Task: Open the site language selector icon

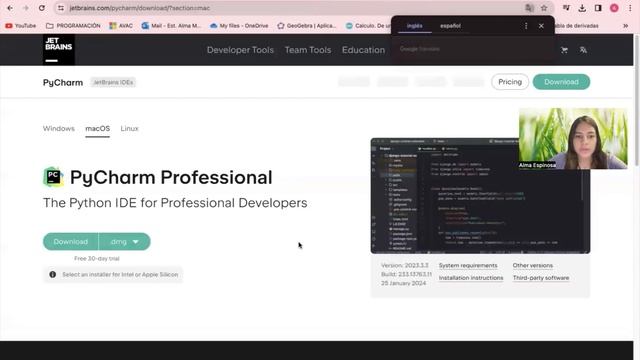Action: point(583,50)
